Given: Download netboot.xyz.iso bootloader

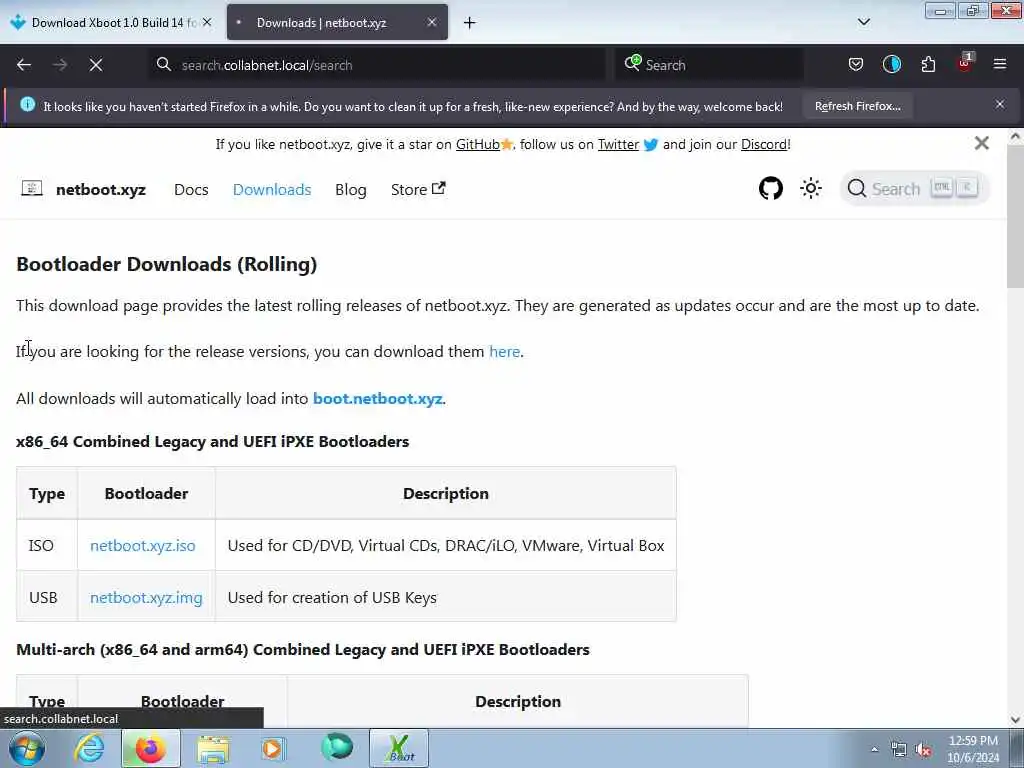Looking at the screenshot, I should tap(142, 545).
